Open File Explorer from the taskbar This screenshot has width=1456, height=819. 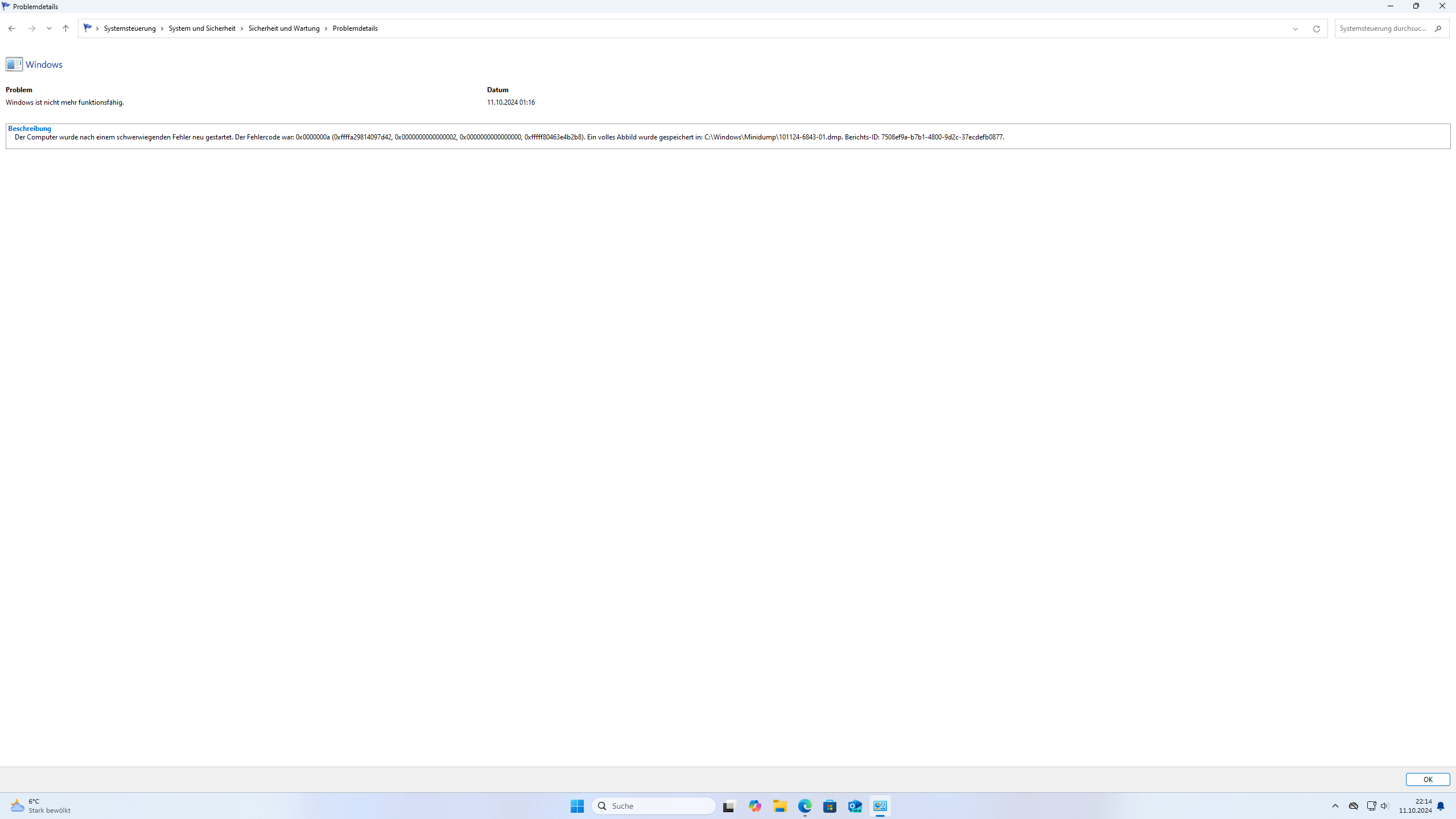point(779,806)
